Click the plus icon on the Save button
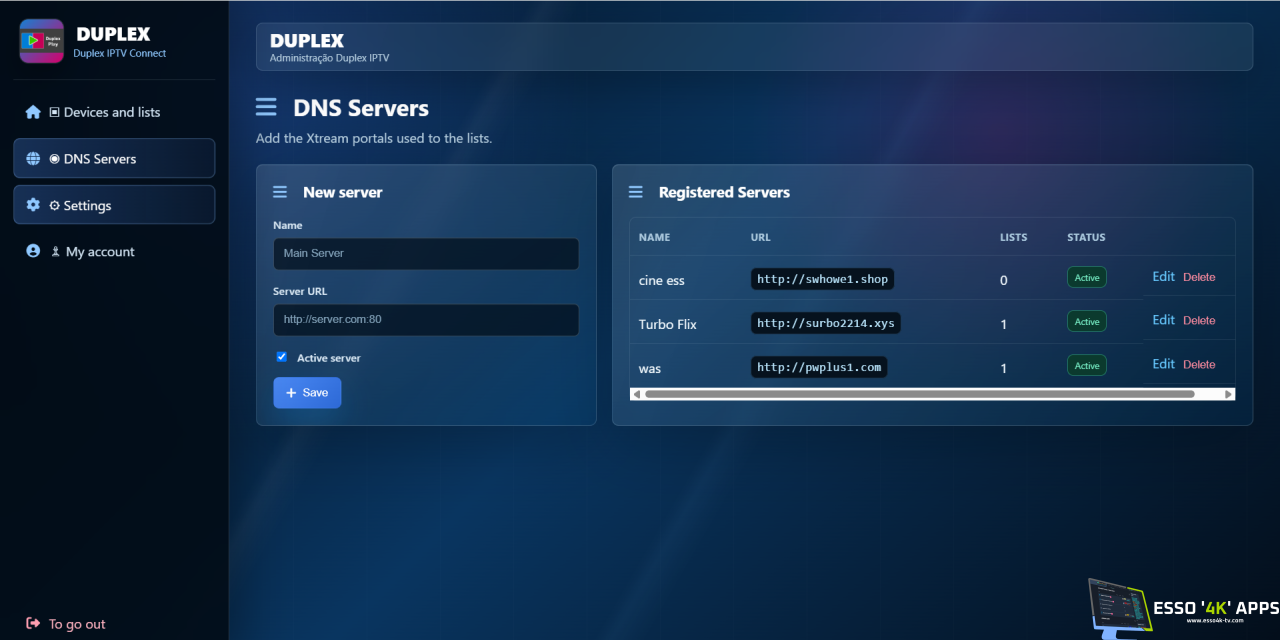The image size is (1280, 640). (x=291, y=393)
